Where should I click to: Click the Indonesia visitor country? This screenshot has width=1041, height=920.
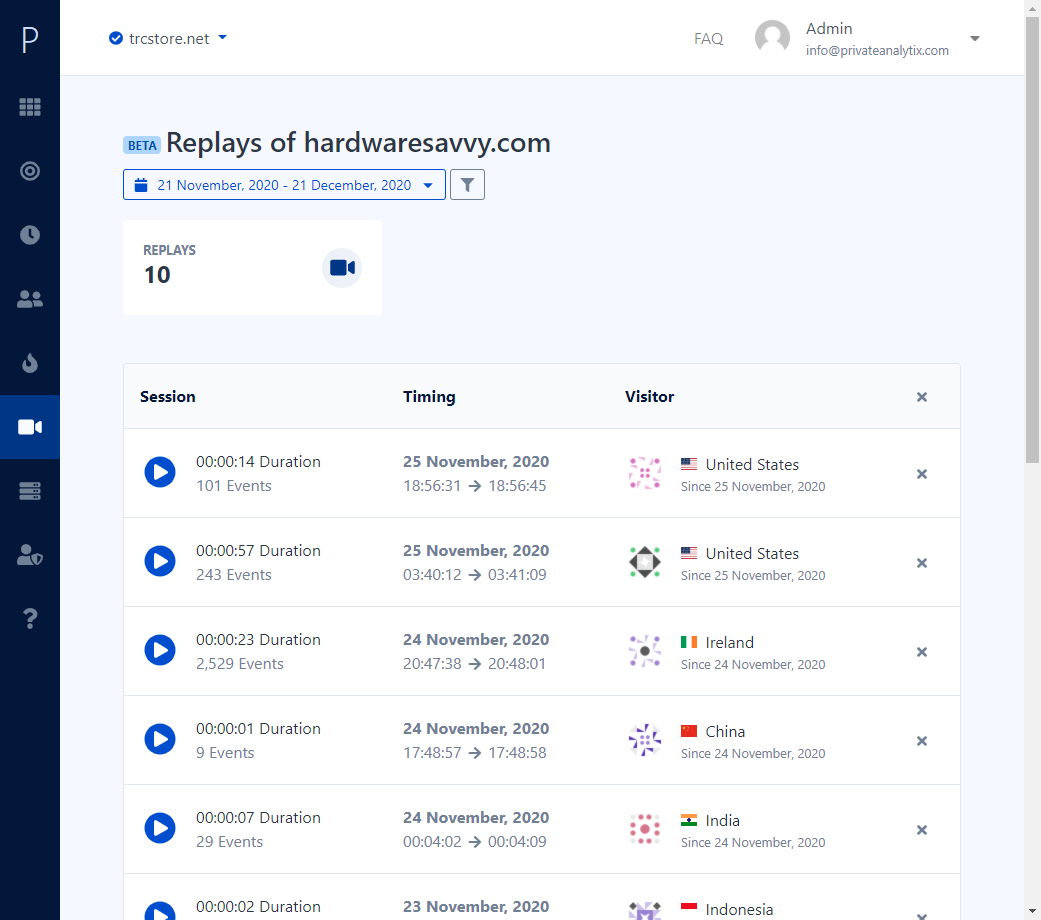739,909
